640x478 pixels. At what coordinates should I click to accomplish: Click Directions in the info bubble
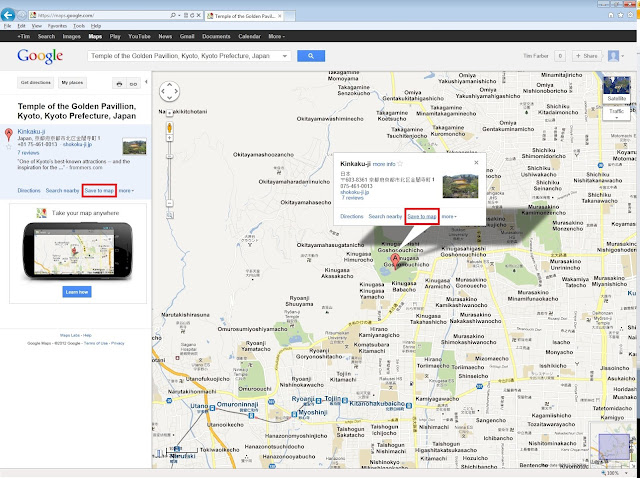point(351,216)
